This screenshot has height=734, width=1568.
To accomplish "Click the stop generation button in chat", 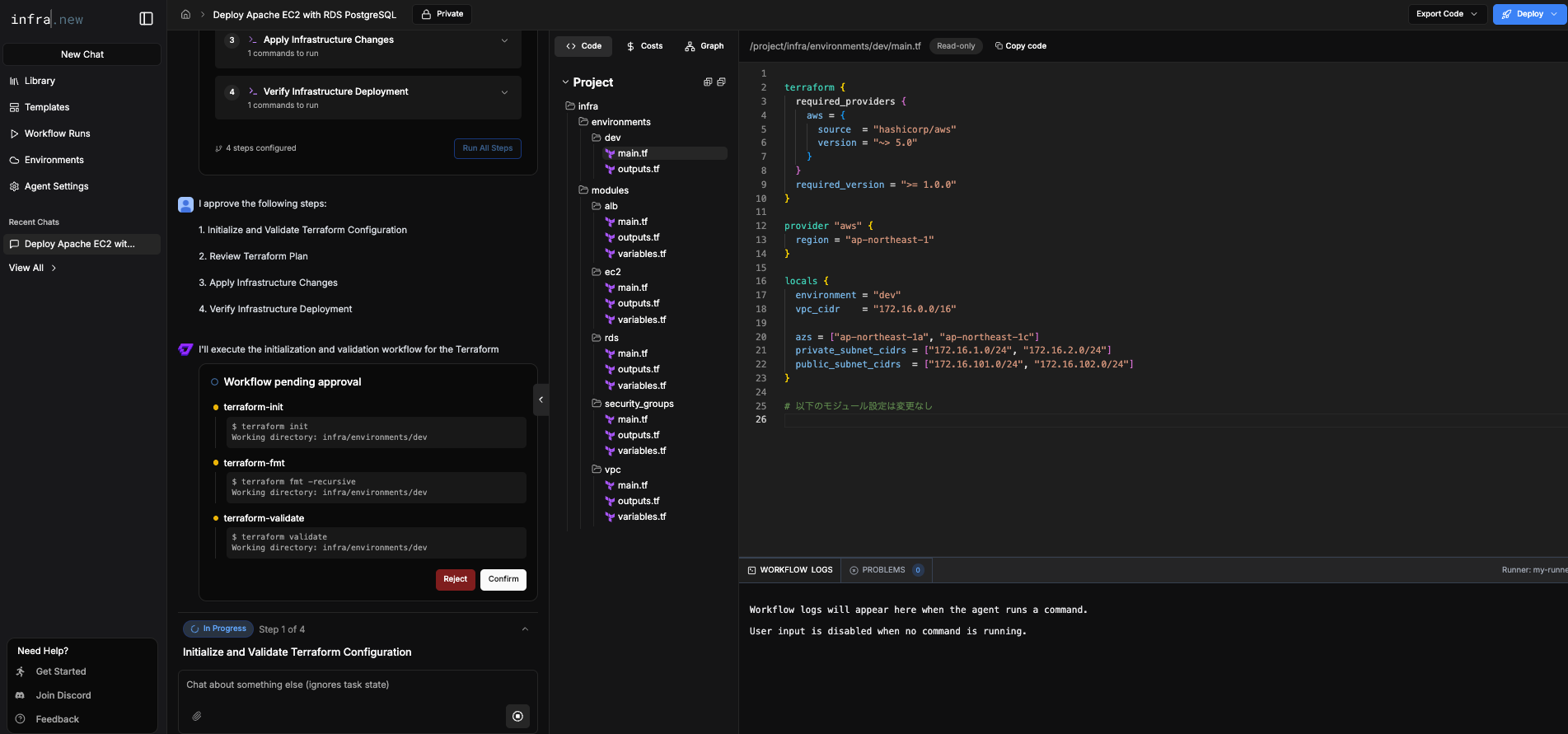I will click(517, 716).
